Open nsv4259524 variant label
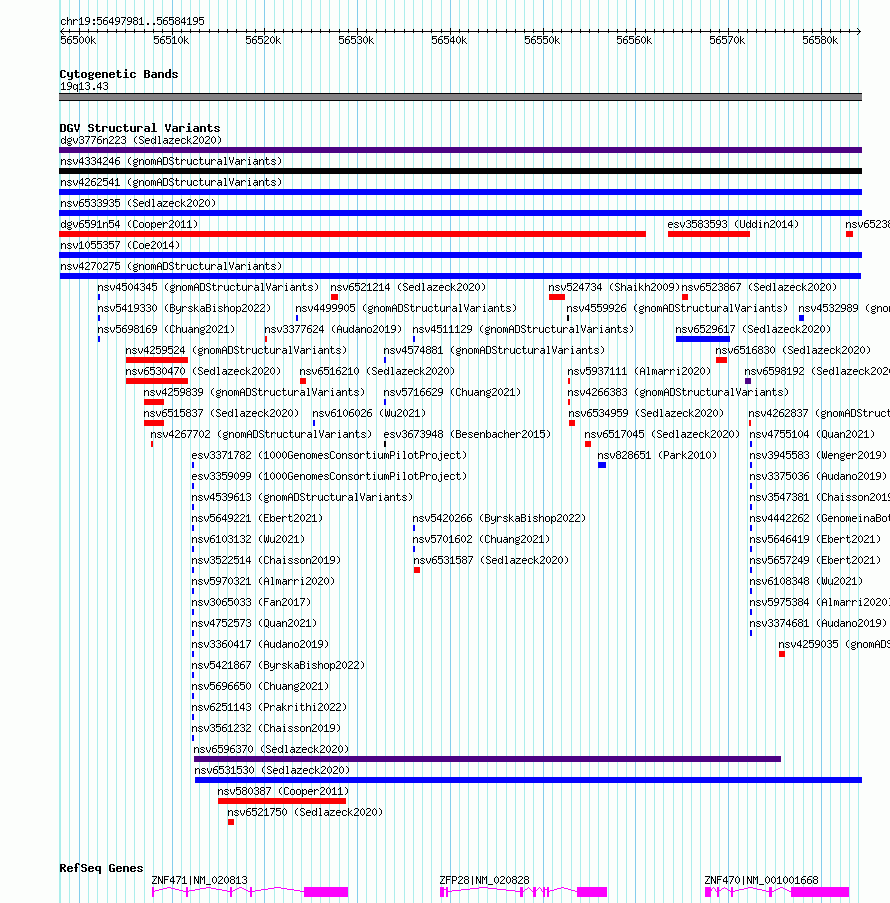The height and width of the screenshot is (903, 890). pos(236,351)
